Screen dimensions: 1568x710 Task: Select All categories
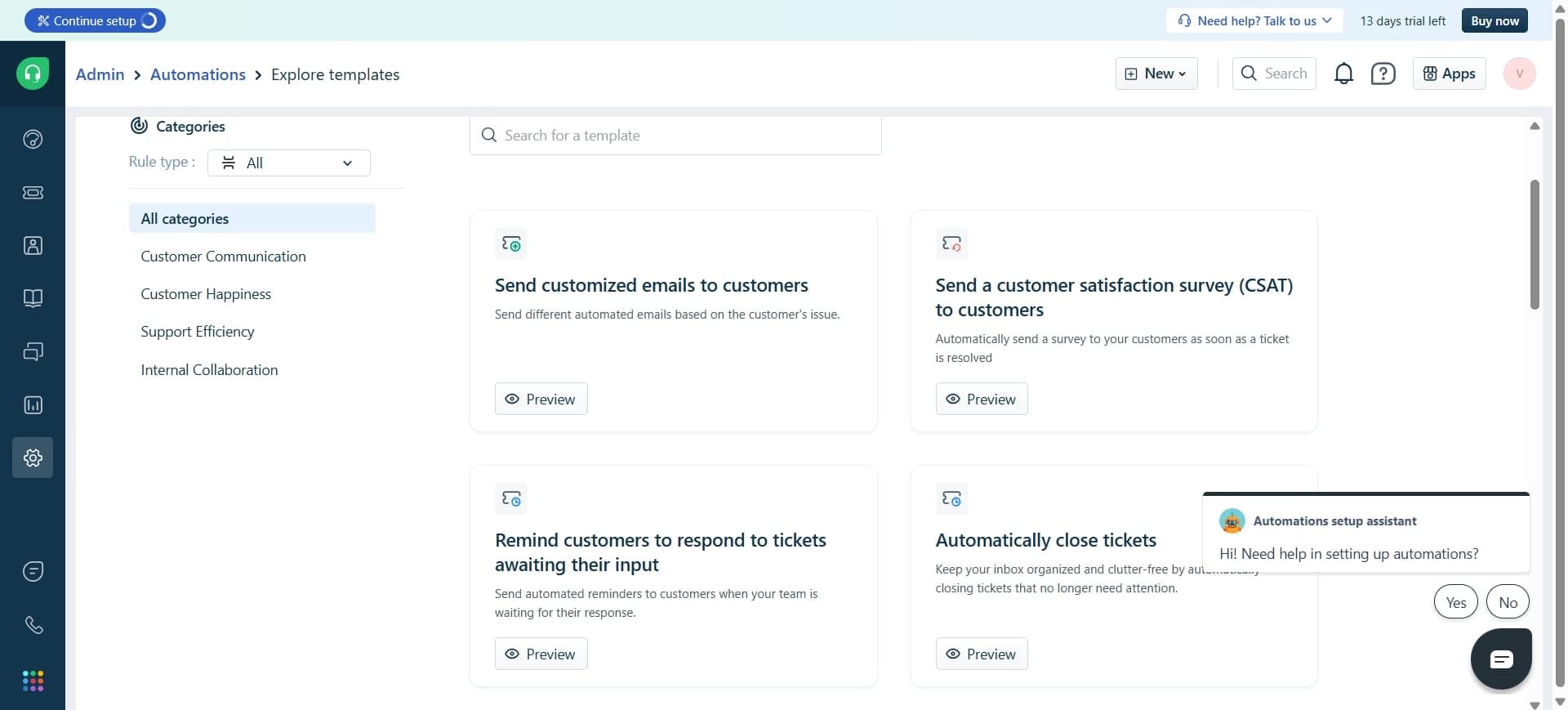252,218
